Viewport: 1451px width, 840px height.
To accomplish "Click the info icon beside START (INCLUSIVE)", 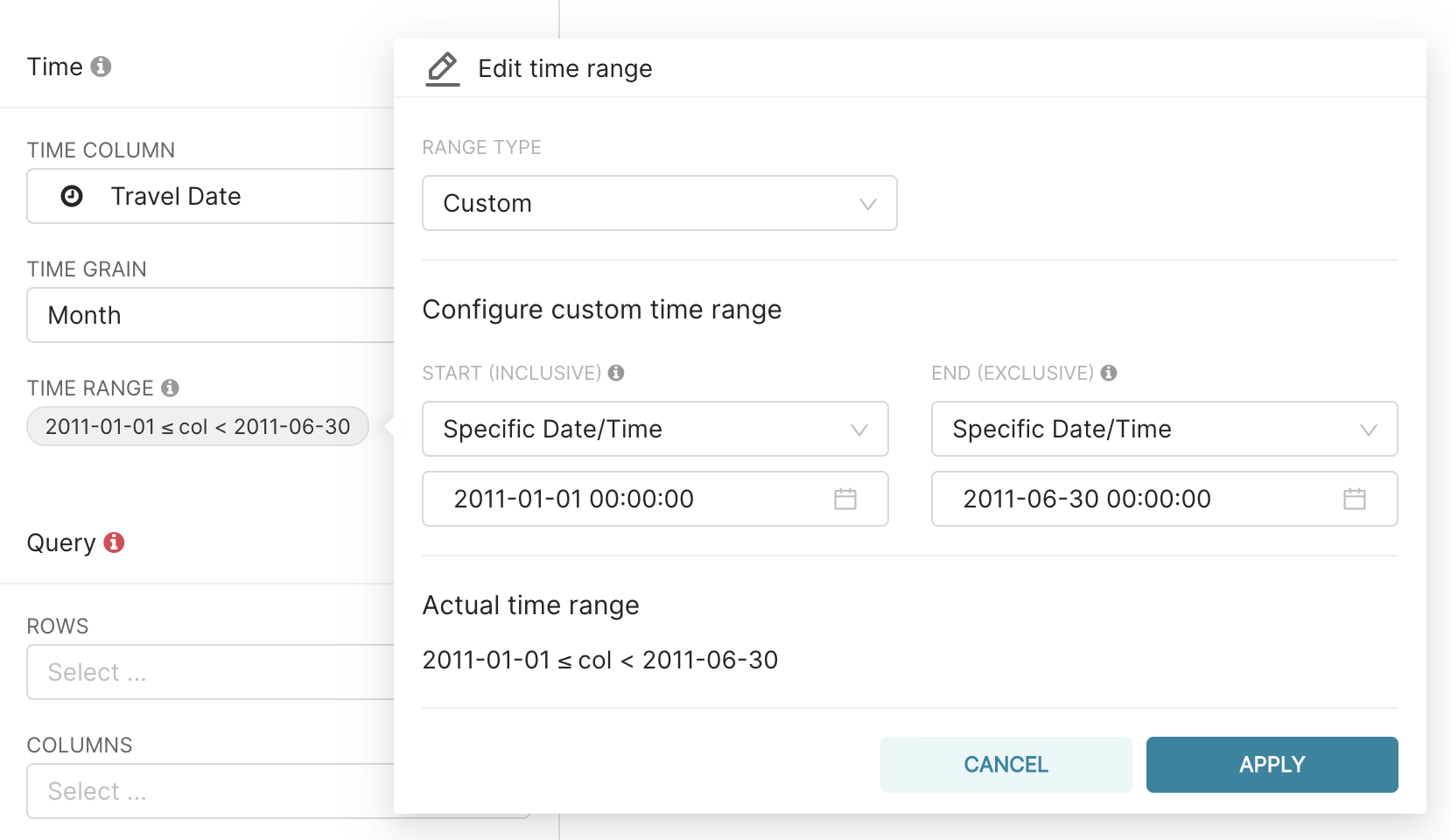I will tap(616, 373).
